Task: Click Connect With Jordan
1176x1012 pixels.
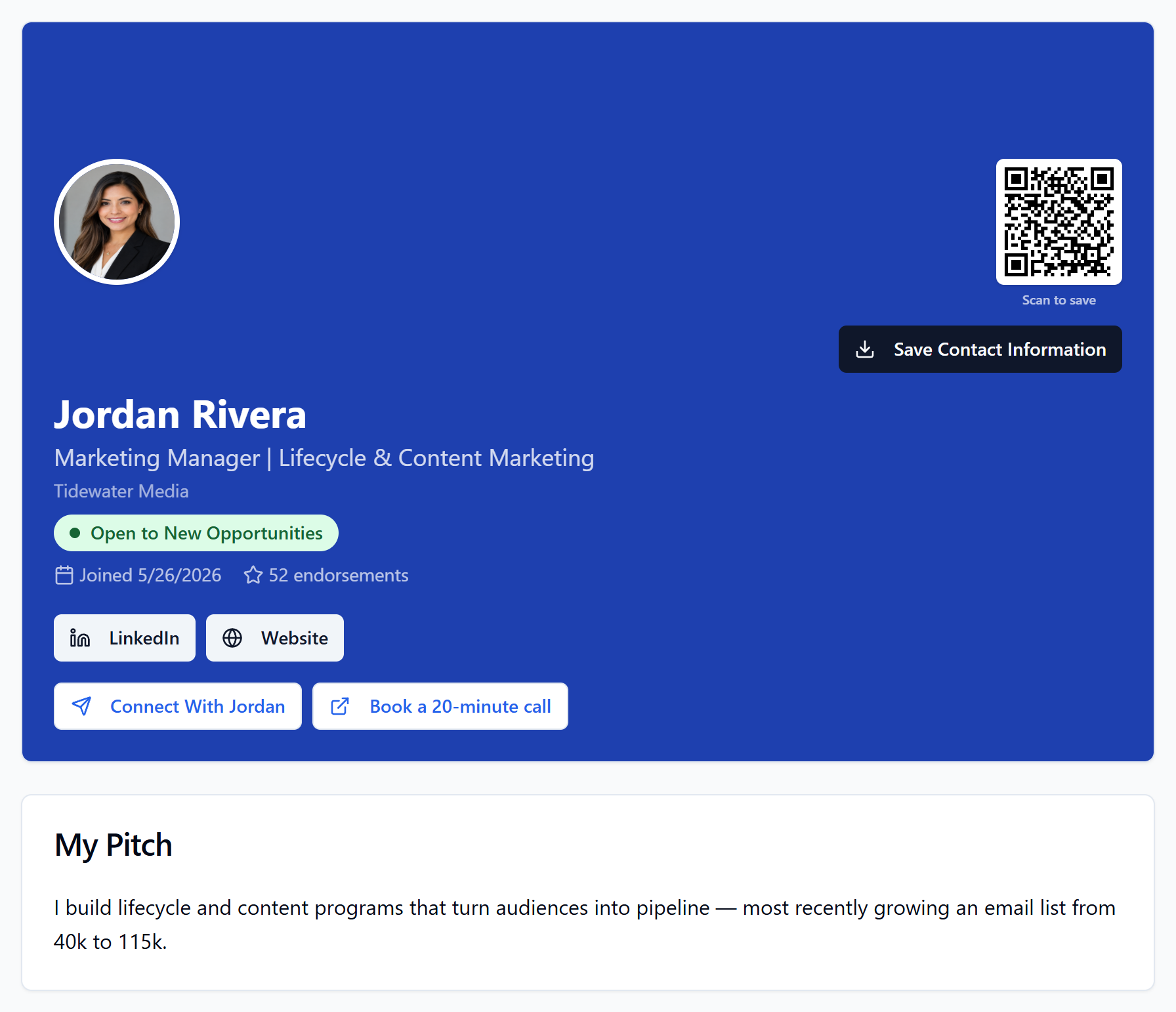Action: pyautogui.click(x=178, y=706)
